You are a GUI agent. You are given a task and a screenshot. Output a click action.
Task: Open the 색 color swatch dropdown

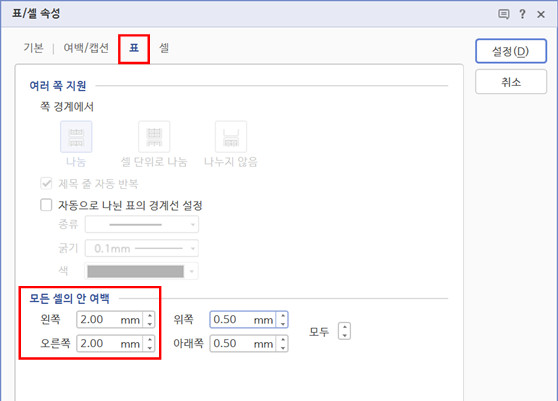(x=142, y=271)
